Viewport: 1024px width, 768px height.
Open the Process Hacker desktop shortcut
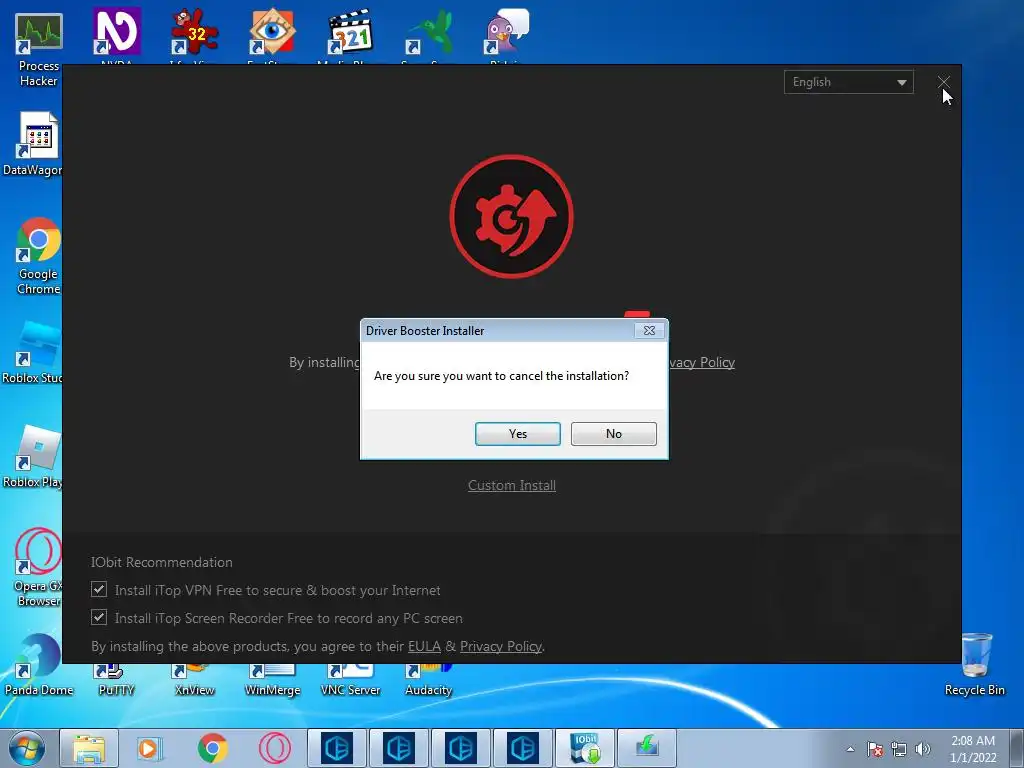(x=39, y=50)
